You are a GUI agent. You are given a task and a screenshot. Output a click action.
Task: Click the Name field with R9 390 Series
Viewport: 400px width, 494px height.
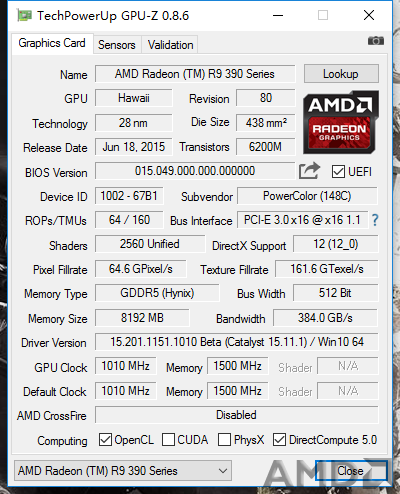(x=195, y=74)
